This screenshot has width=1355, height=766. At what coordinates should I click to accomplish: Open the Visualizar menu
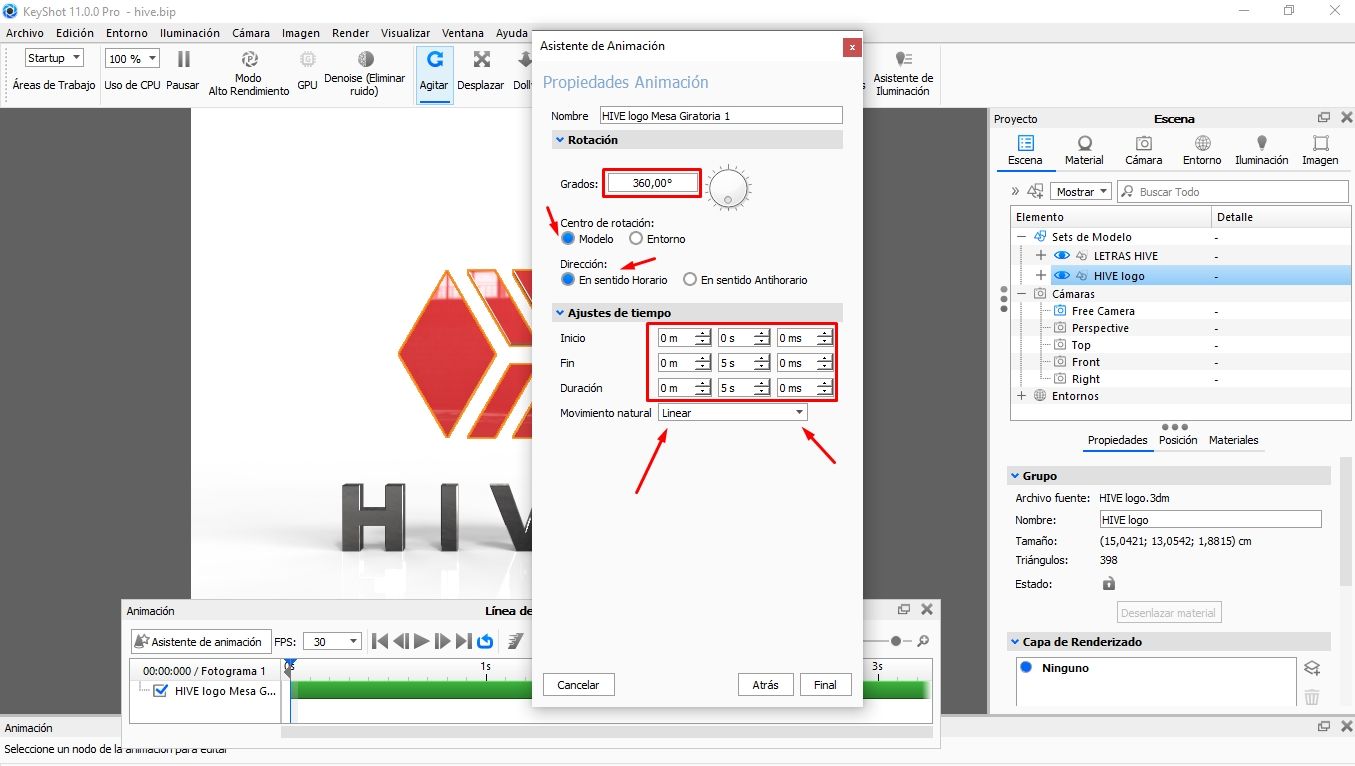click(406, 33)
